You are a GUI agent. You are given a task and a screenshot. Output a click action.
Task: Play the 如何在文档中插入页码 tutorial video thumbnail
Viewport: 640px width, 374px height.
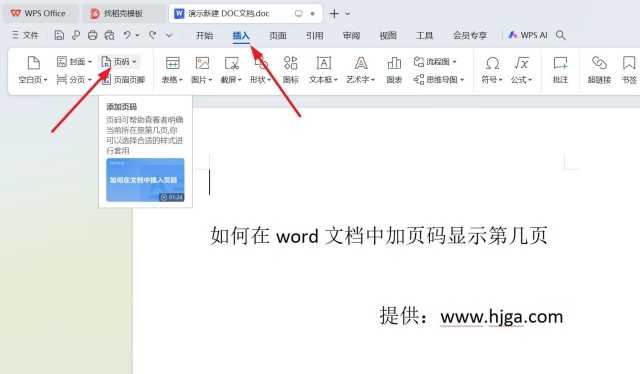pos(145,180)
